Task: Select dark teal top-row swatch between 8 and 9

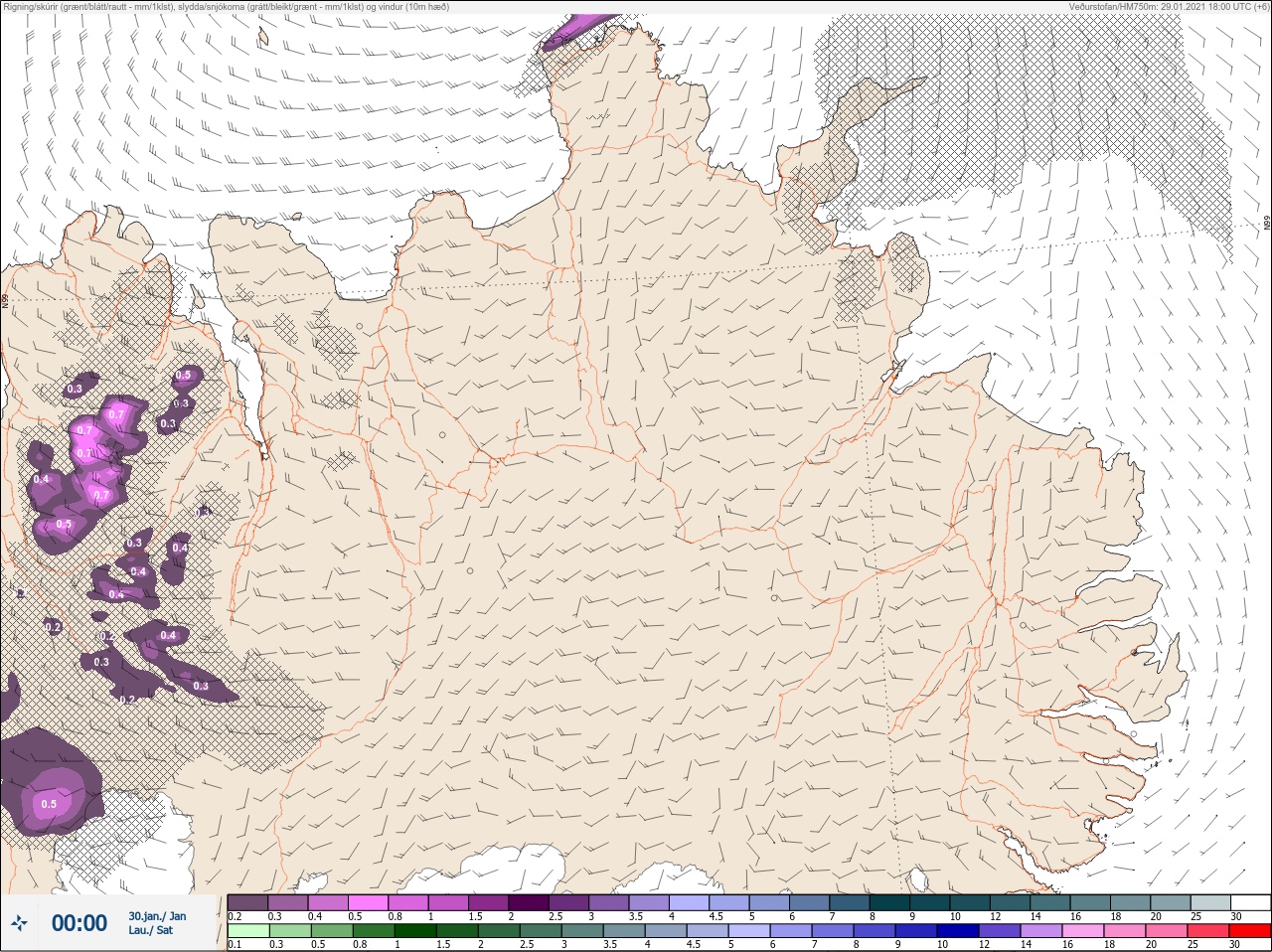Action: 891,902
